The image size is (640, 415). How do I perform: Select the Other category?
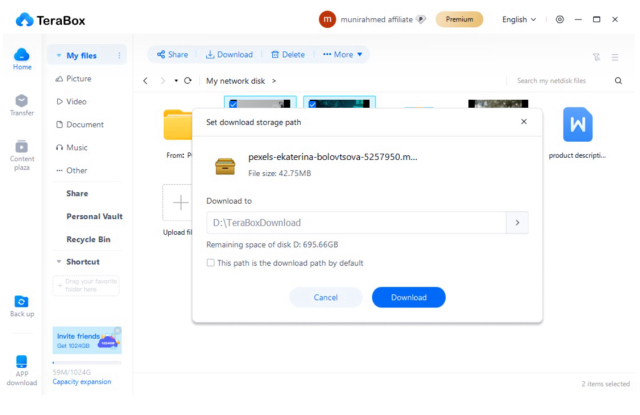pos(71,170)
